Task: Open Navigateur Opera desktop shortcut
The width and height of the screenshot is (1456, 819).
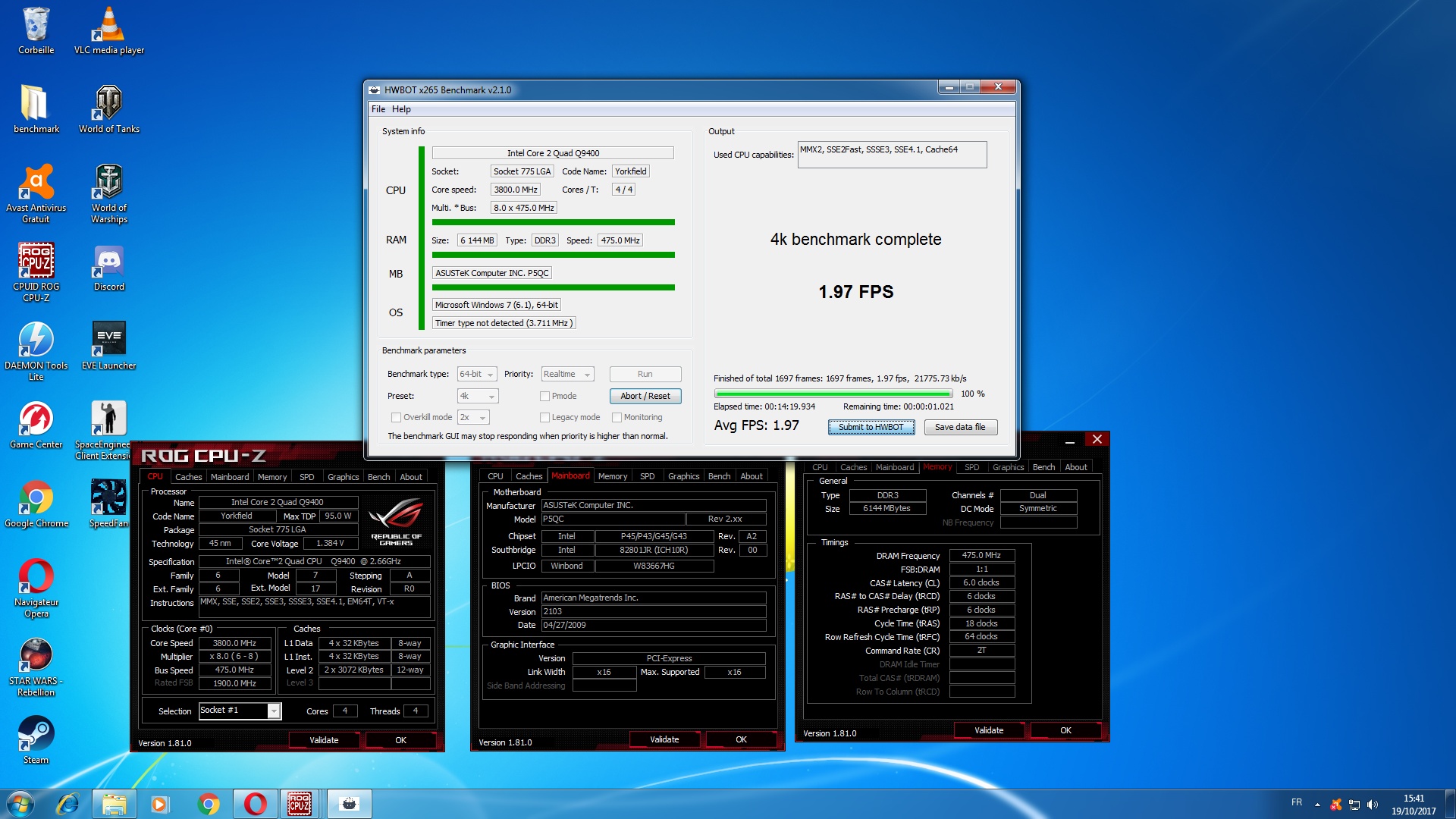Action: [x=36, y=588]
